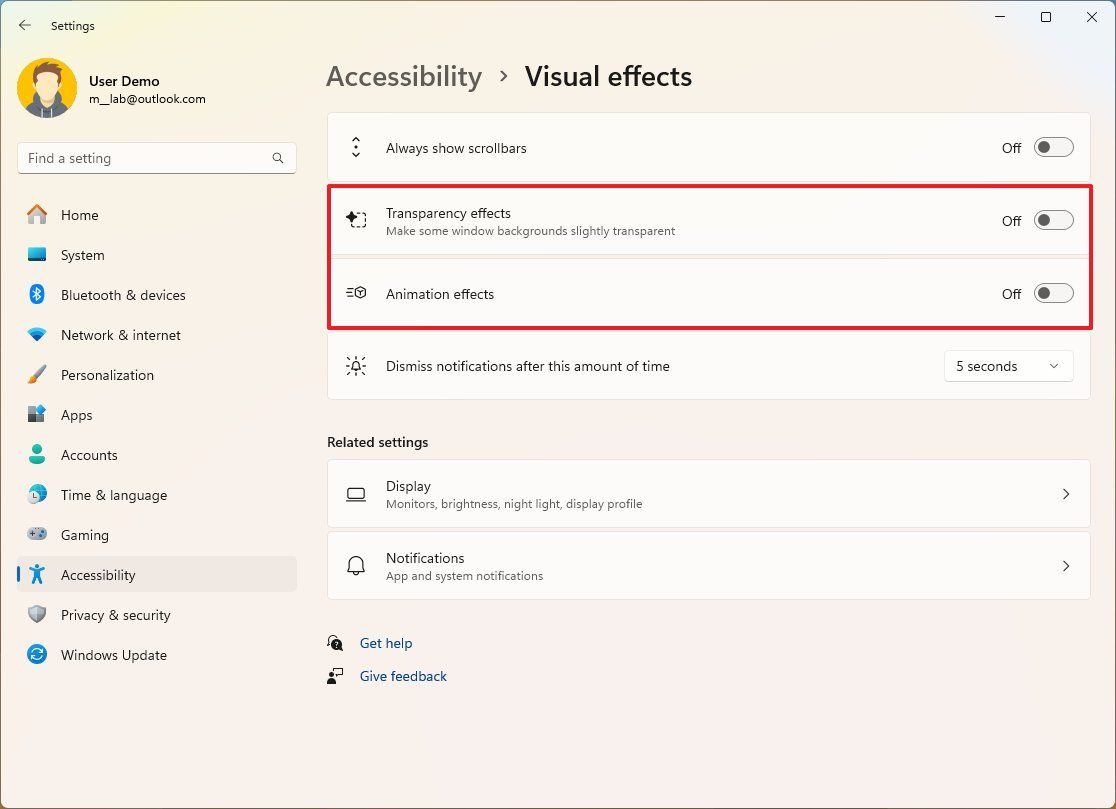Go back to Accessibility breadcrumb

pyautogui.click(x=404, y=77)
